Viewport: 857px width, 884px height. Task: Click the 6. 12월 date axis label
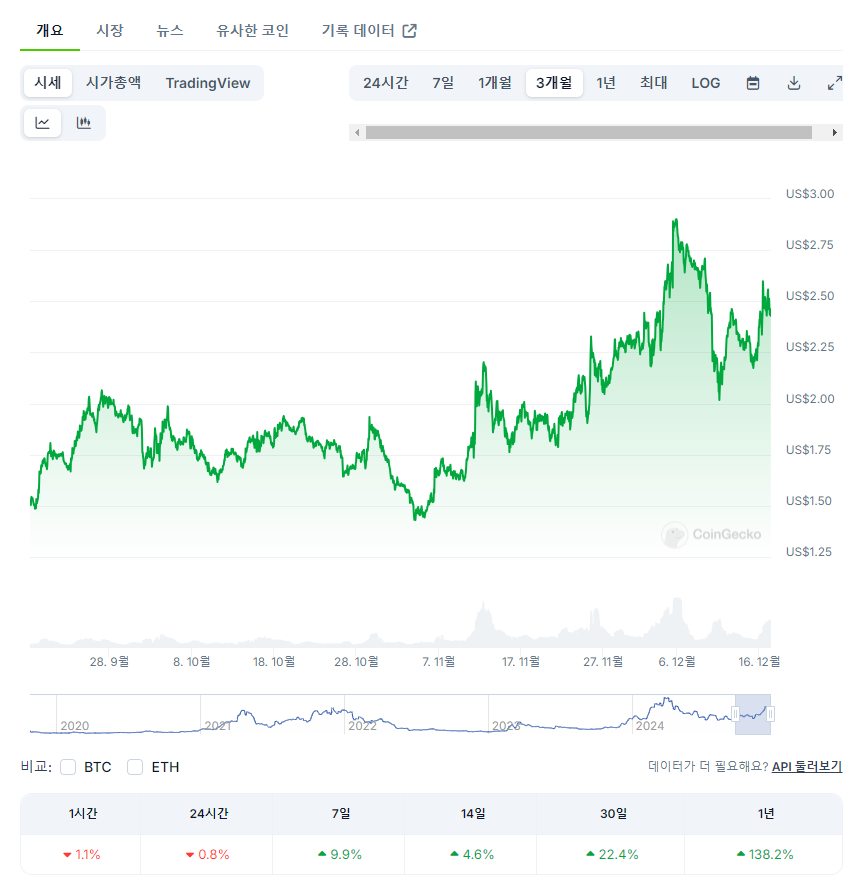pyautogui.click(x=677, y=662)
